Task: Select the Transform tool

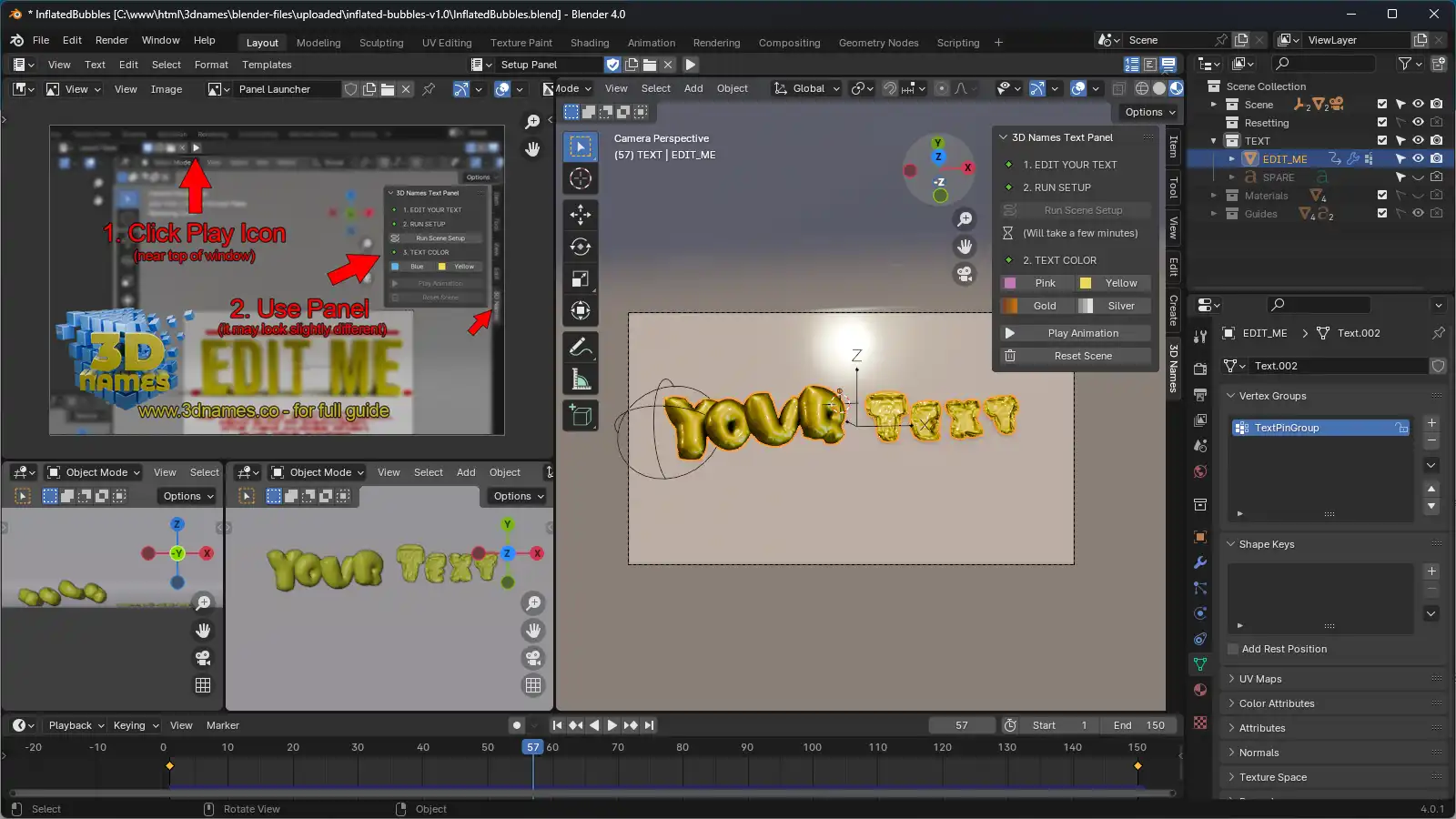Action: 581,310
